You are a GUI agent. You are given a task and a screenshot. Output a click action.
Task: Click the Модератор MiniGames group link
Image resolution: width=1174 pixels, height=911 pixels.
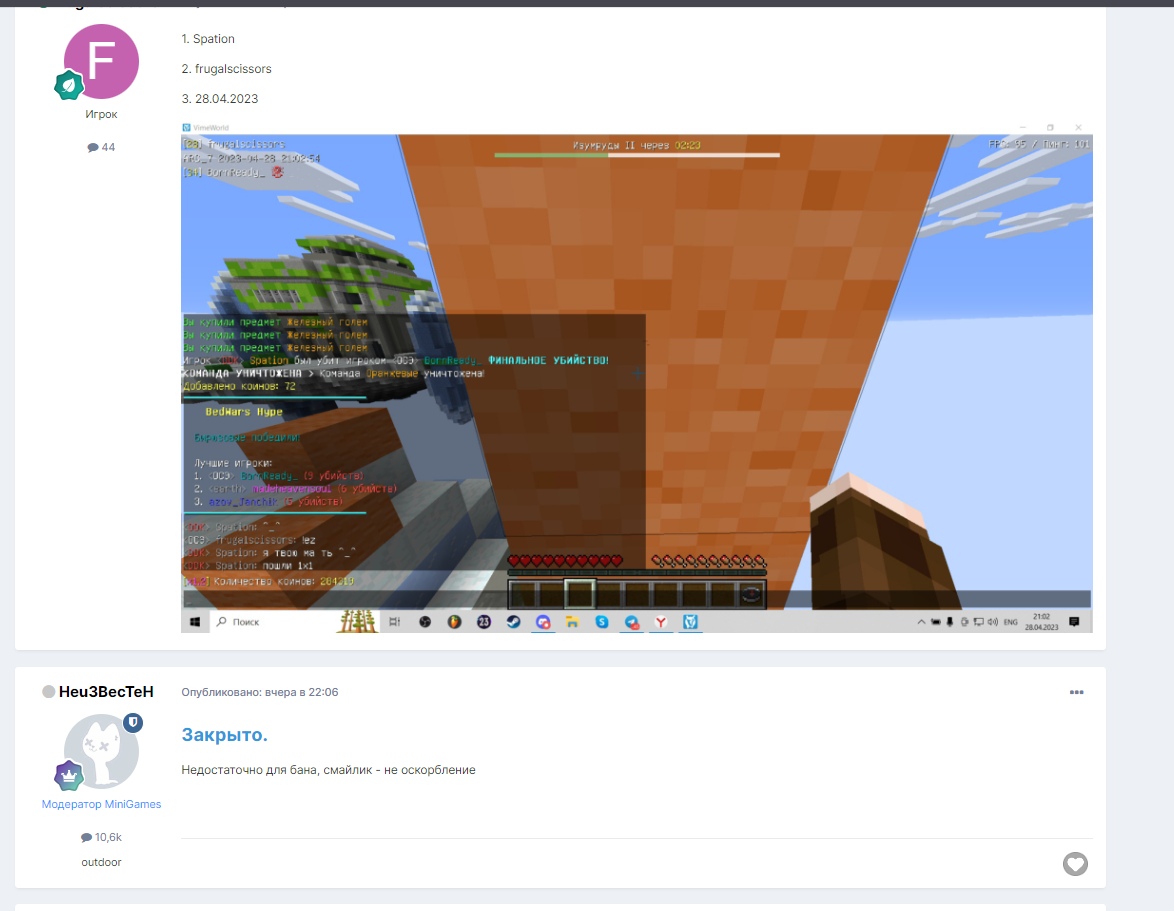[101, 804]
